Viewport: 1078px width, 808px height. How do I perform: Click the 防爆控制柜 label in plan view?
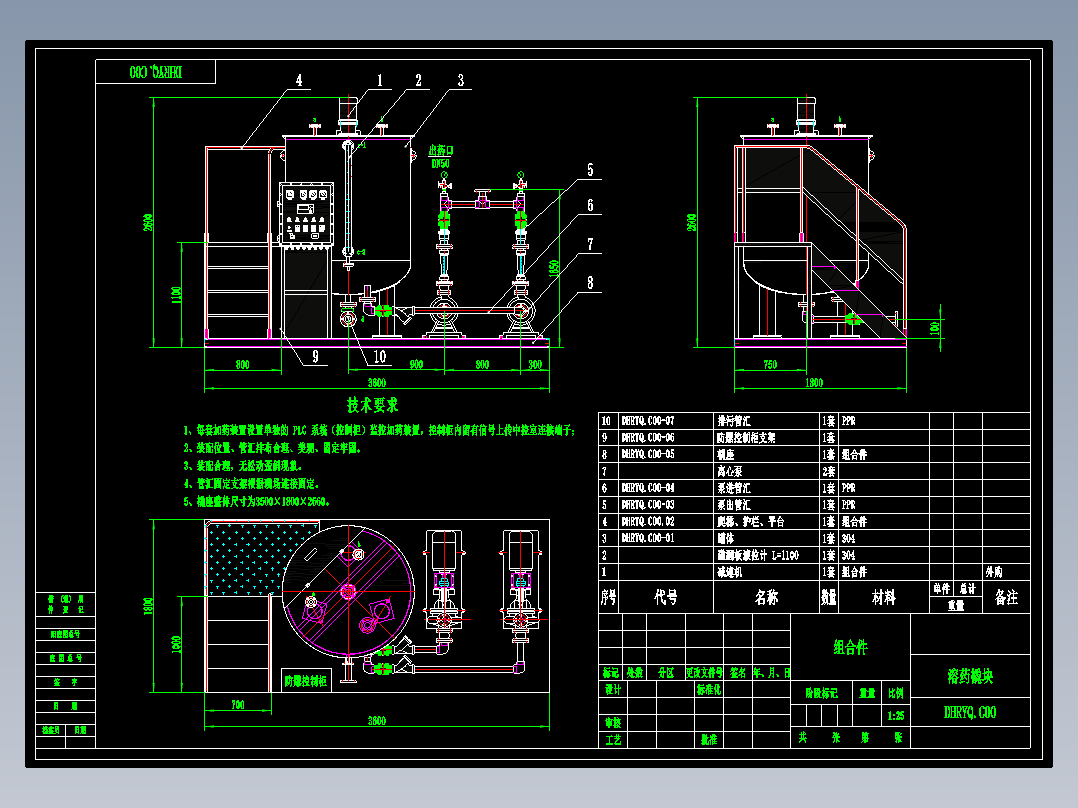[x=306, y=681]
